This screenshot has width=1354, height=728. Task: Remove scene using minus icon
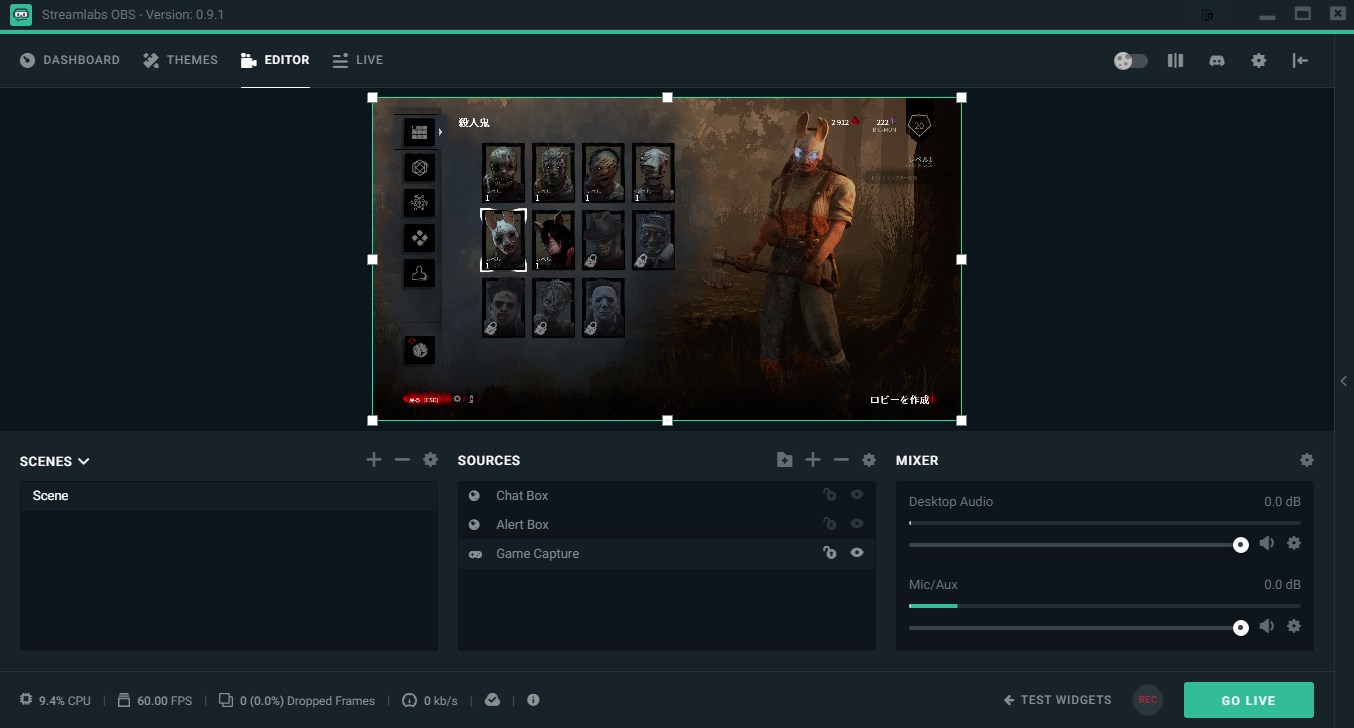(402, 460)
